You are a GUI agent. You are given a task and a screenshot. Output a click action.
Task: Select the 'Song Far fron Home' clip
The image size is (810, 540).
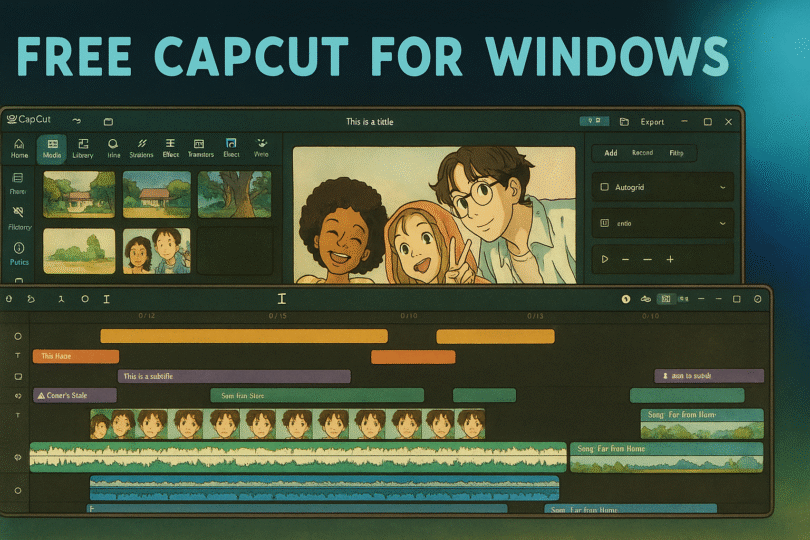[x=666, y=457]
